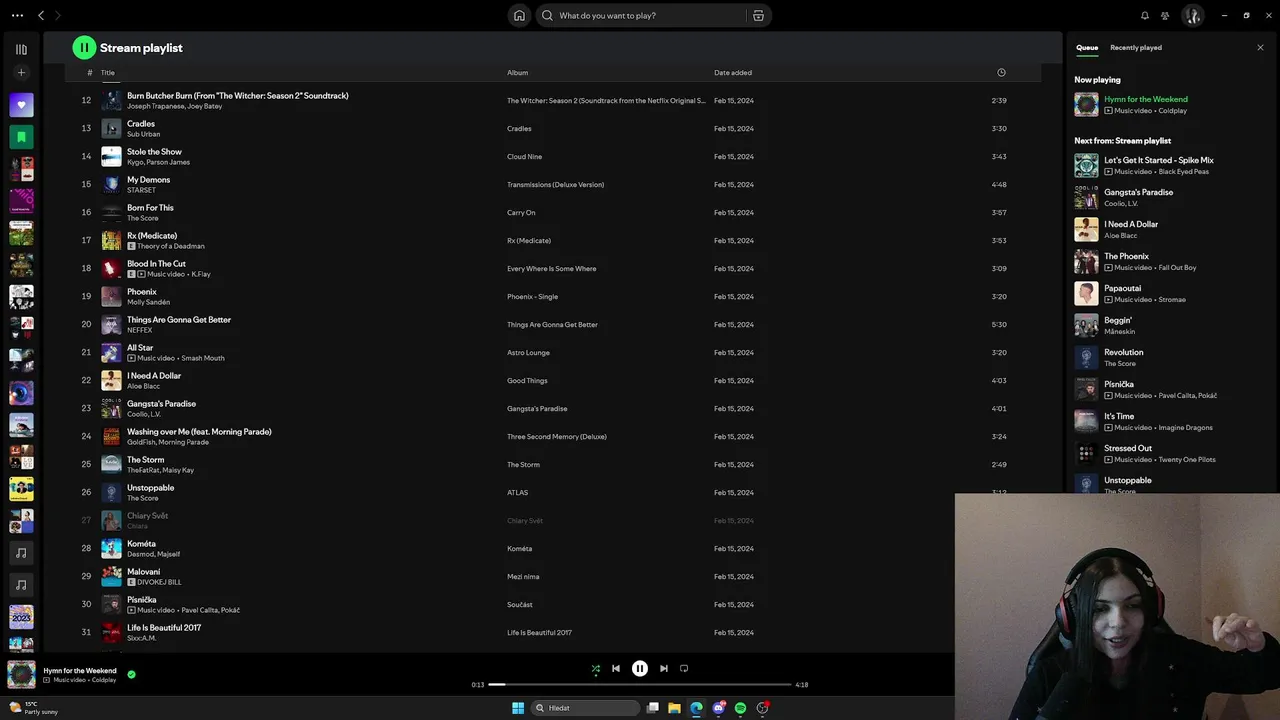Click the notifications bell icon
Viewport: 1280px width, 720px height.
coord(1145,16)
